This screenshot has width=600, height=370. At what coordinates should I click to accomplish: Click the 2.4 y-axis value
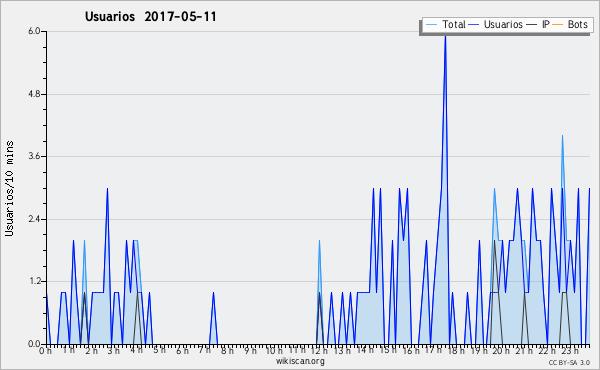[x=34, y=219]
